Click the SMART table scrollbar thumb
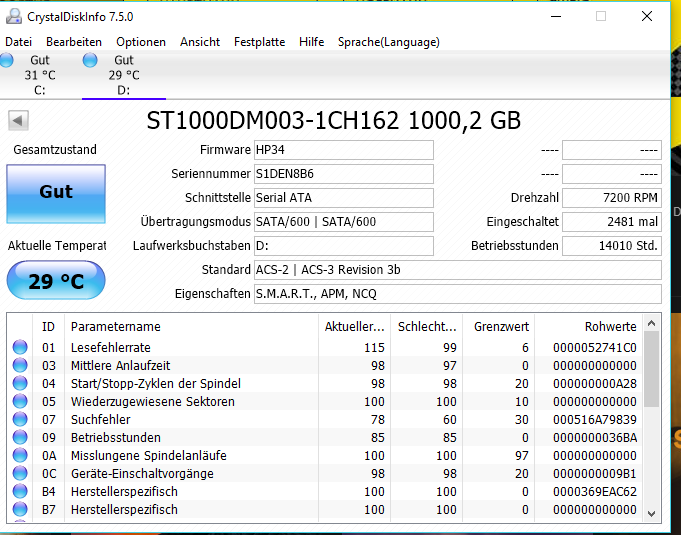681x535 pixels. coord(651,369)
